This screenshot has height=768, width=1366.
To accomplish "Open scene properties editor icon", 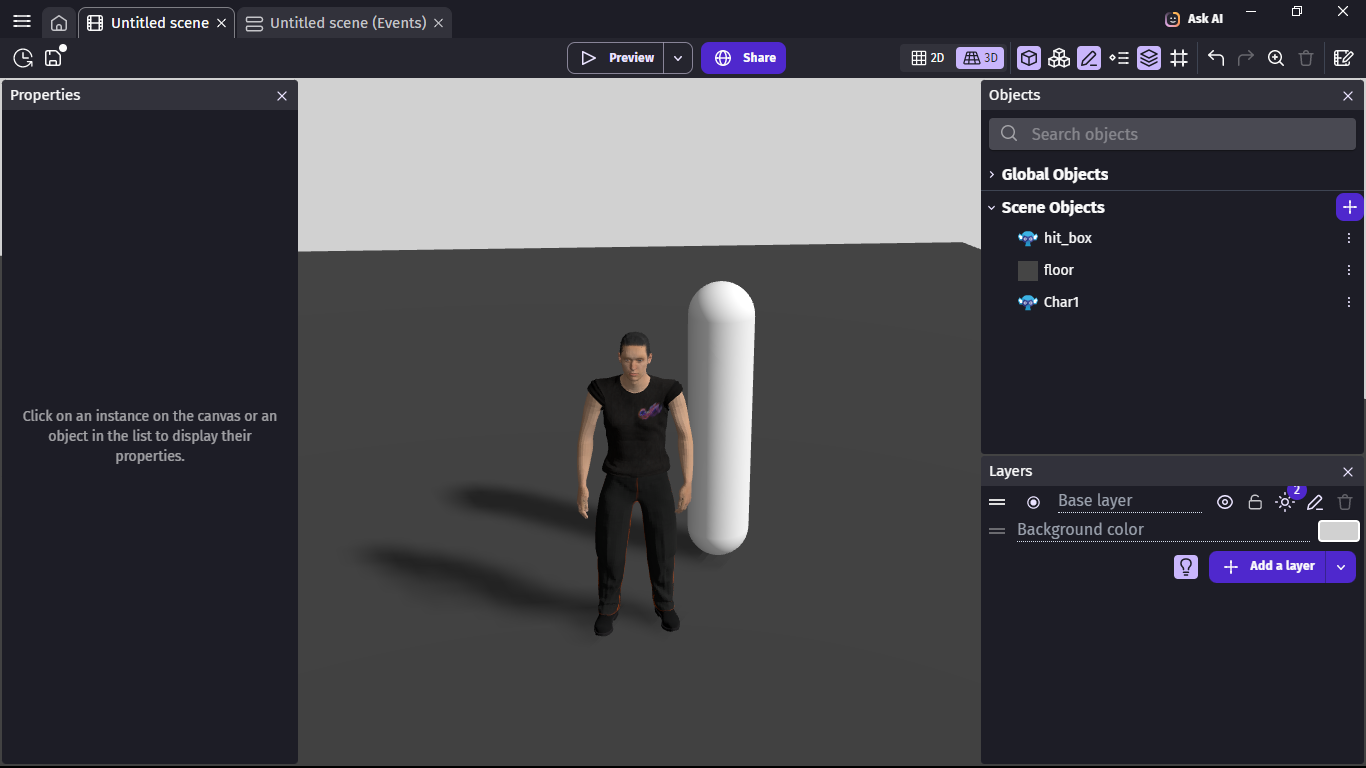I will pos(1344,58).
